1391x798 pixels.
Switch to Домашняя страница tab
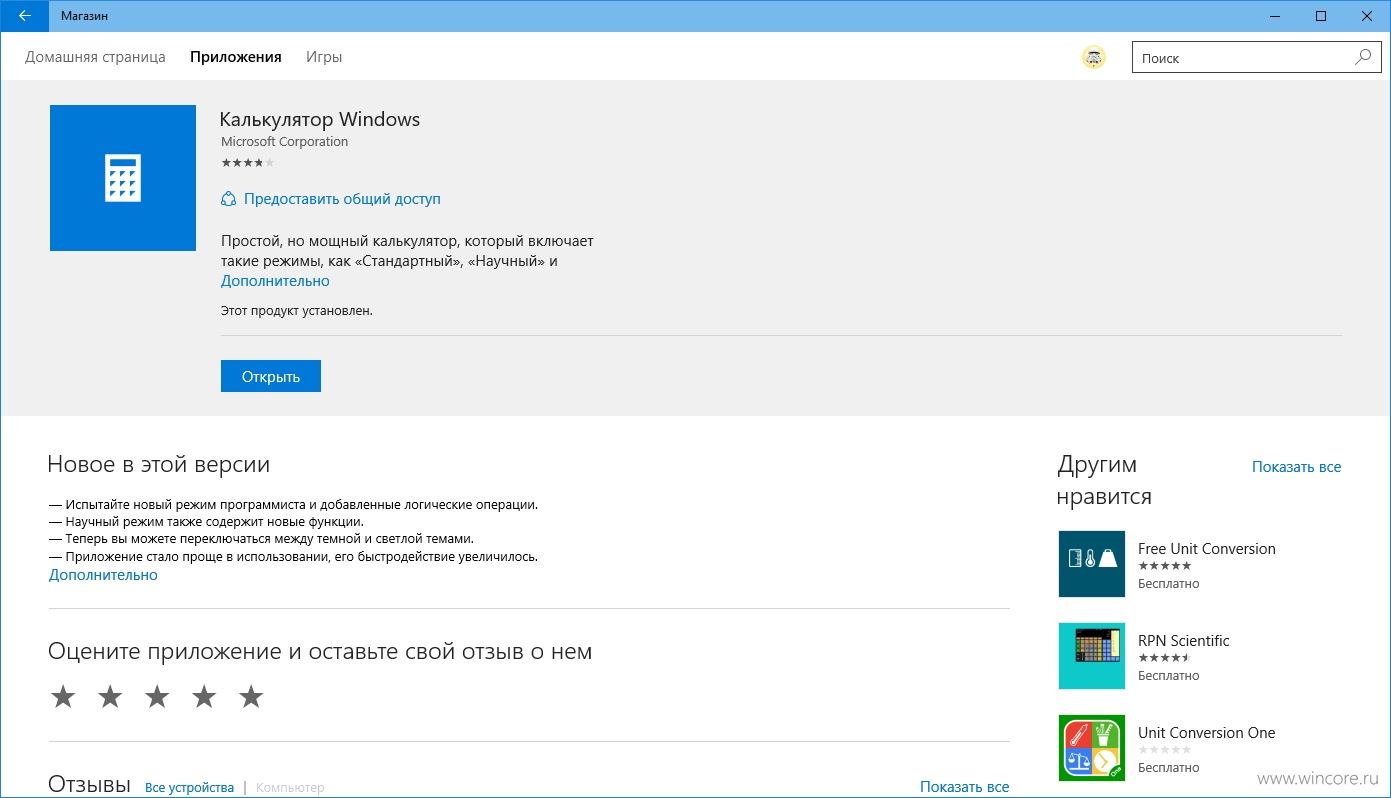point(95,57)
